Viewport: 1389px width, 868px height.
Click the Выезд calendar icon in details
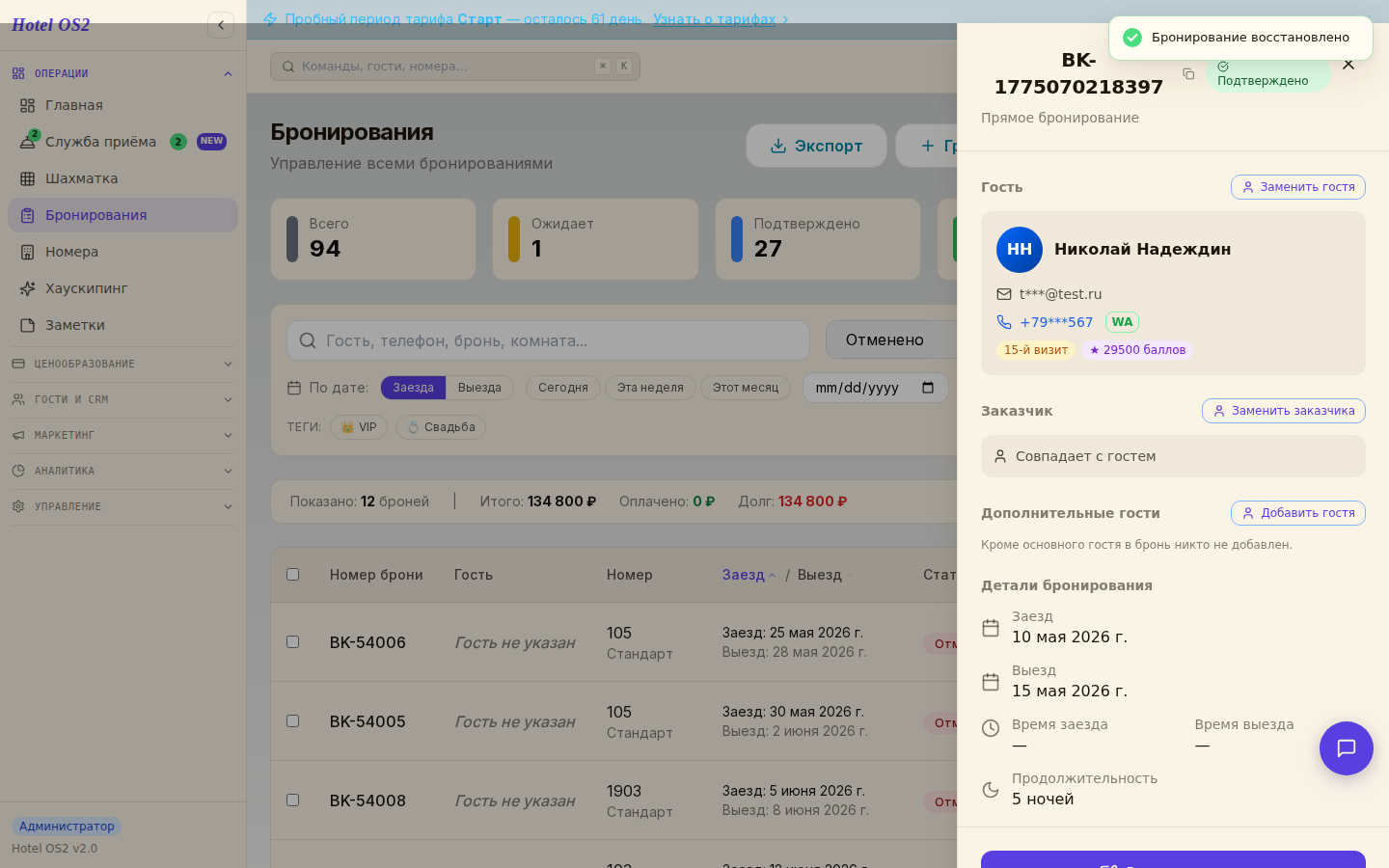point(991,682)
